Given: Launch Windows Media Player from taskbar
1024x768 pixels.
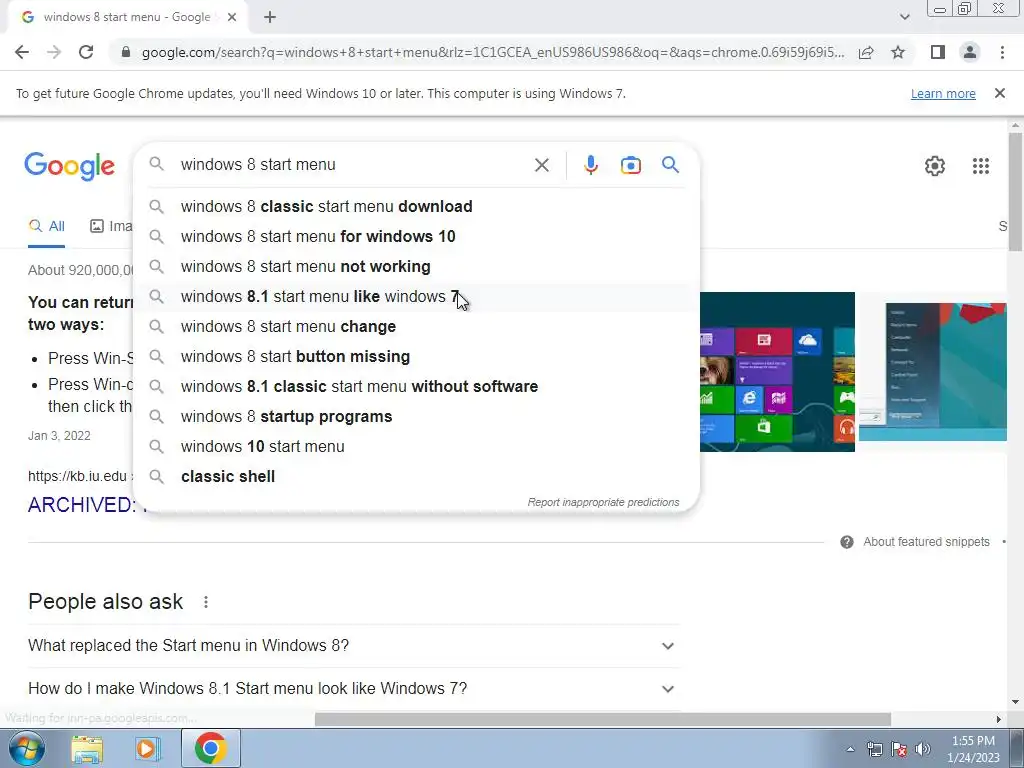Looking at the screenshot, I should (148, 748).
